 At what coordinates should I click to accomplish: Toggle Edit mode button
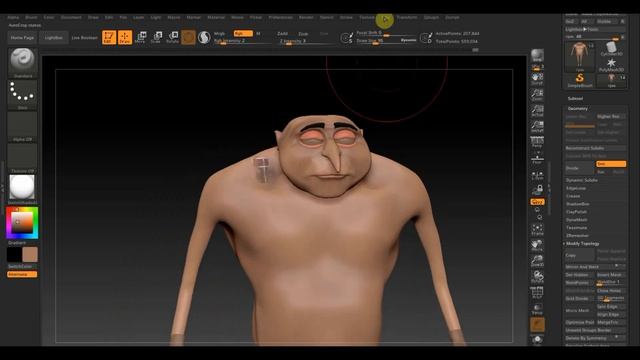click(109, 37)
